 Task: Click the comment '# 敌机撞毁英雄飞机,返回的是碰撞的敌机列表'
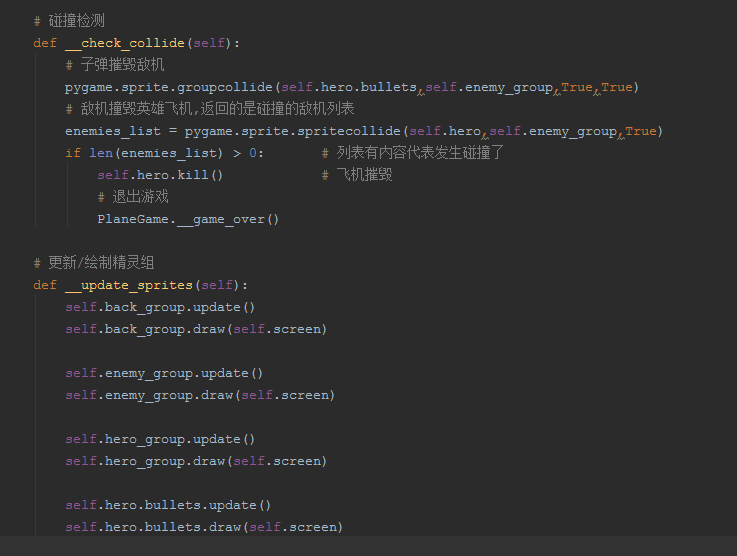(210, 109)
